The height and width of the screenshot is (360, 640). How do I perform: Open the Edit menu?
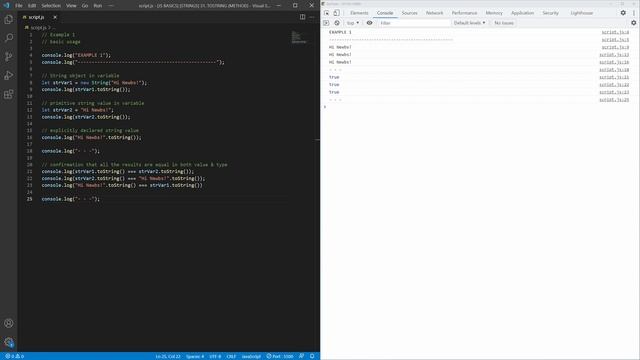tap(32, 6)
